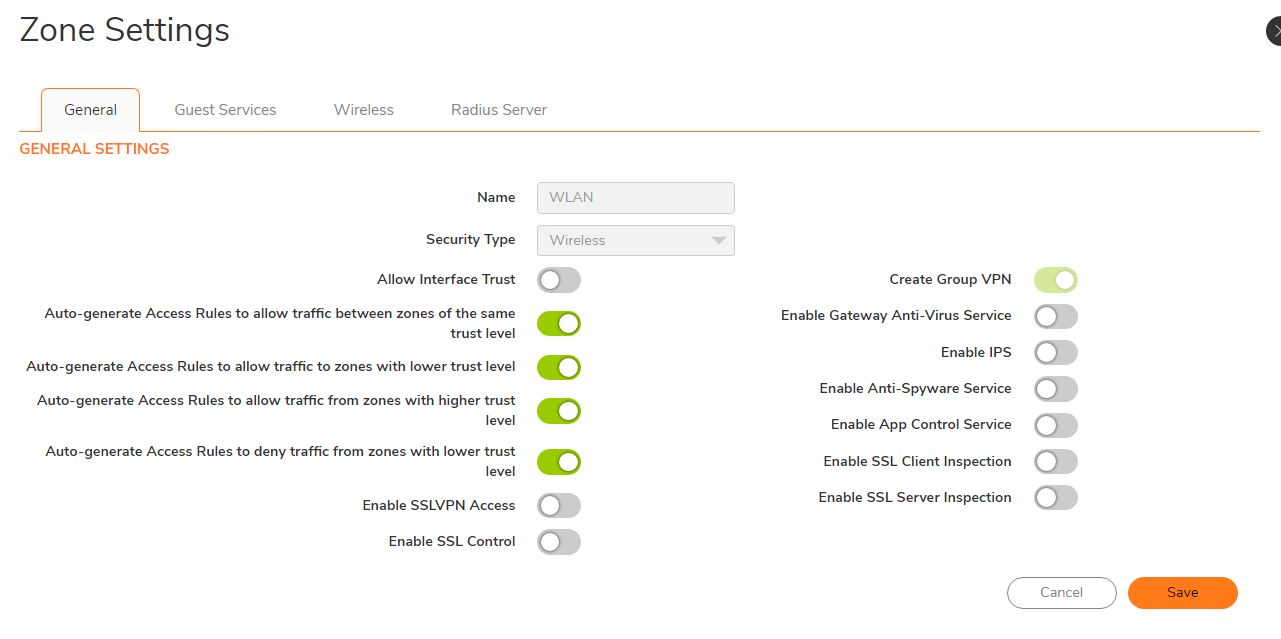Open the Wireless tab
This screenshot has width=1281, height=639.
(364, 110)
